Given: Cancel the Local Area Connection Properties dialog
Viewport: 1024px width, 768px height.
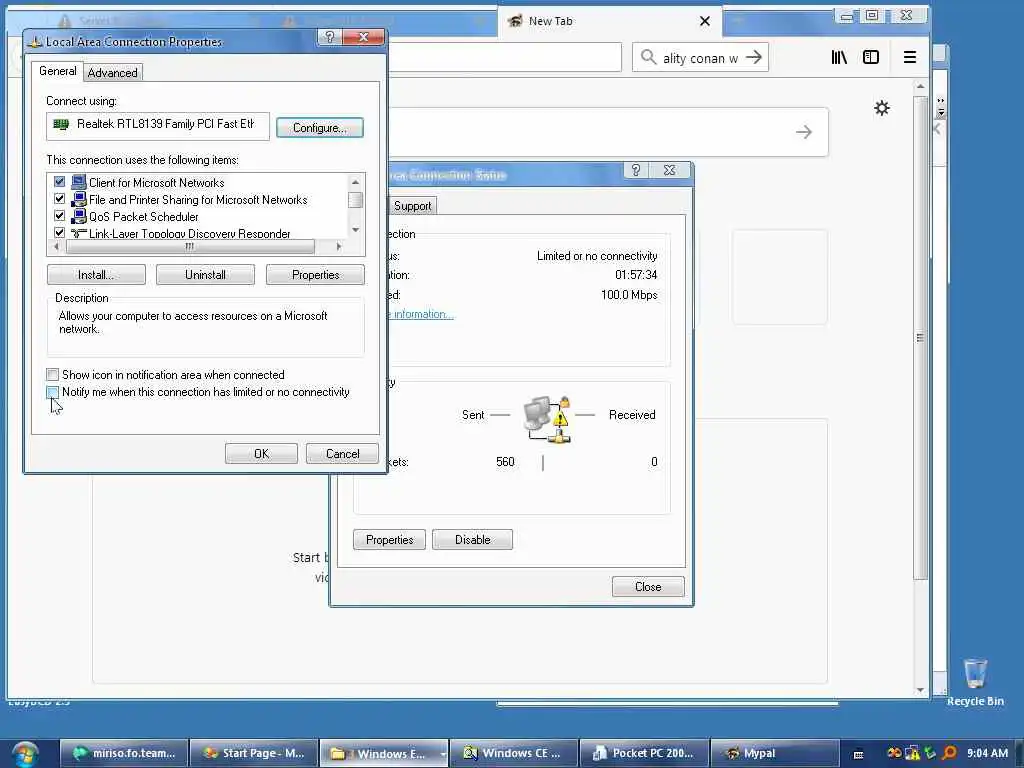Looking at the screenshot, I should (x=342, y=454).
